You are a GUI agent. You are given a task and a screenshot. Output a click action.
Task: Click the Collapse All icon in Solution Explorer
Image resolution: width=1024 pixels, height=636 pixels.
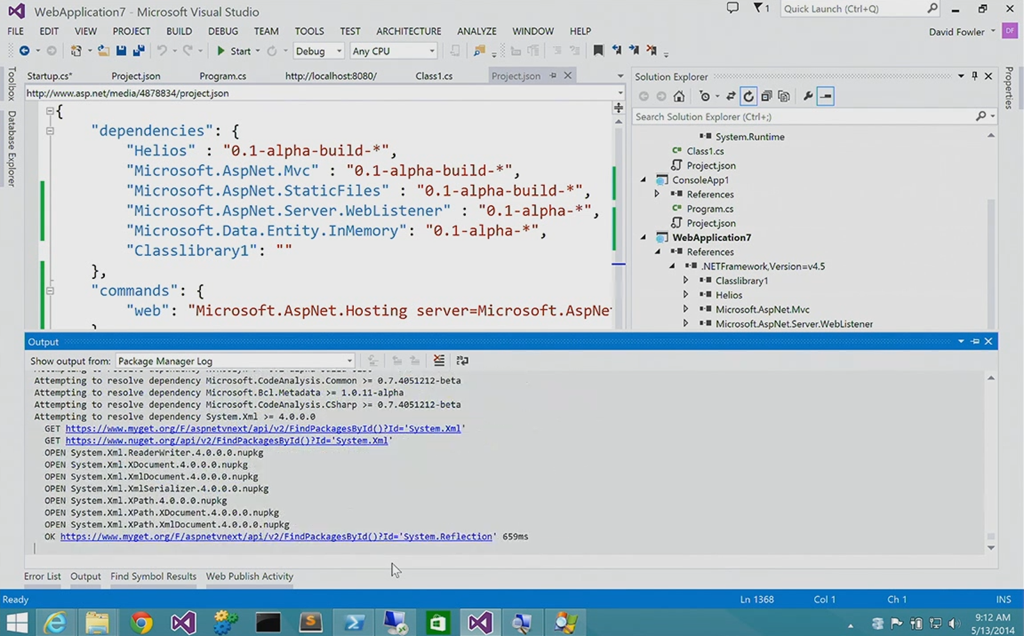766,97
